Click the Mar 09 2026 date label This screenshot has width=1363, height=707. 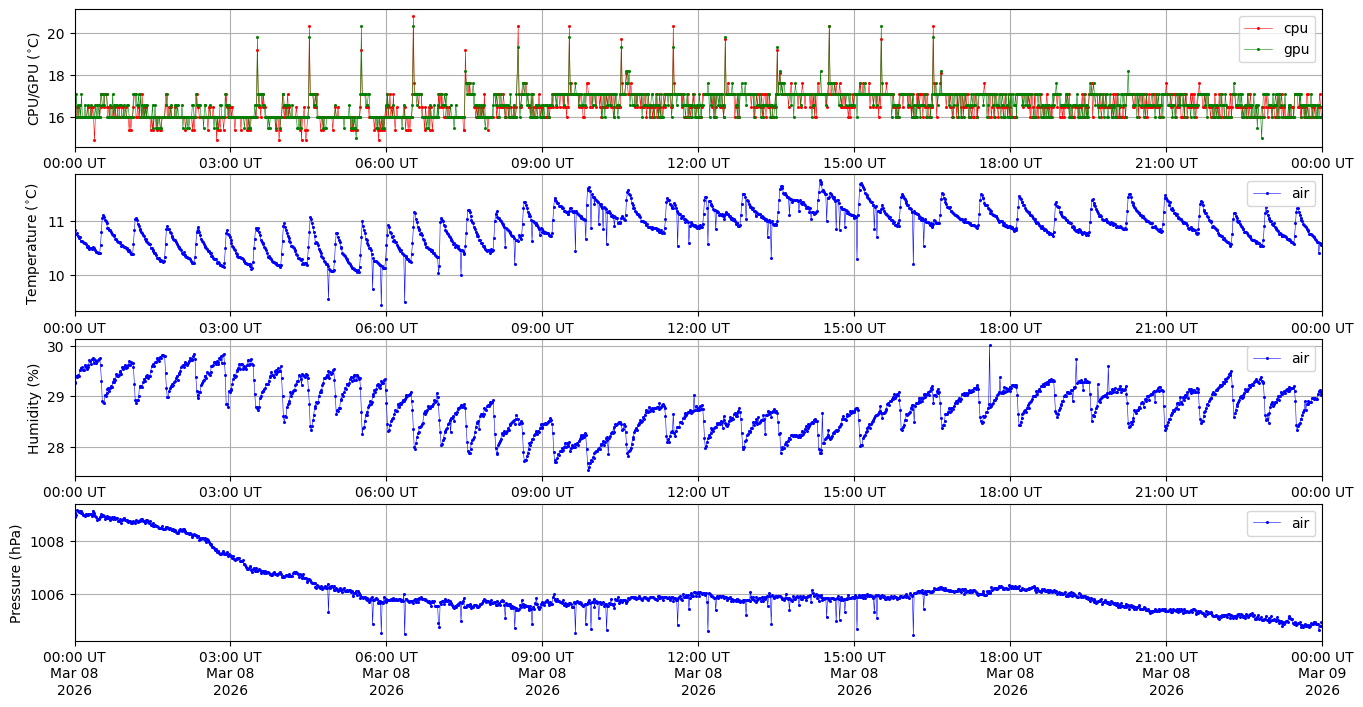1322,681
